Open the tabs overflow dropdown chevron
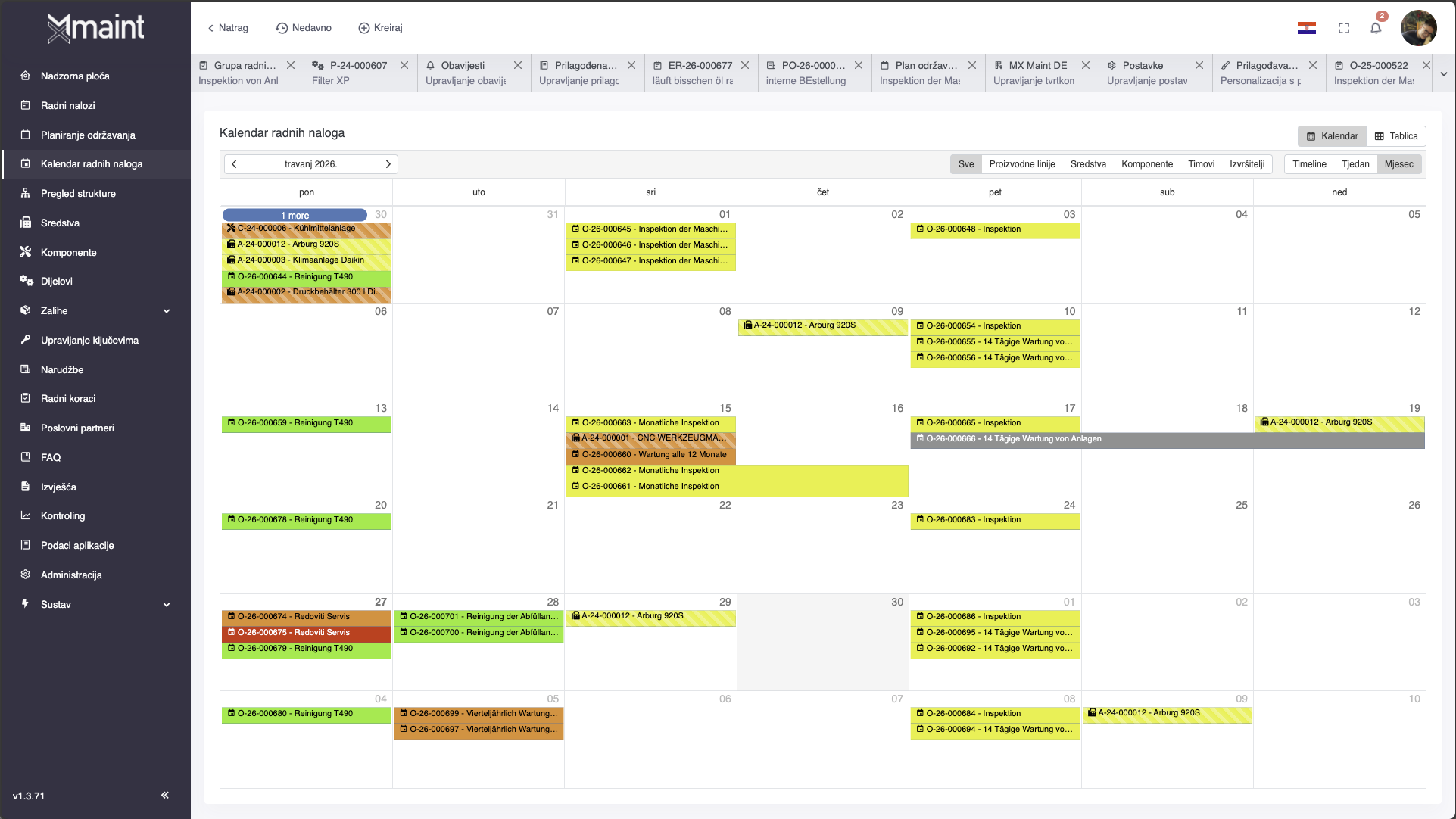 (x=1444, y=73)
